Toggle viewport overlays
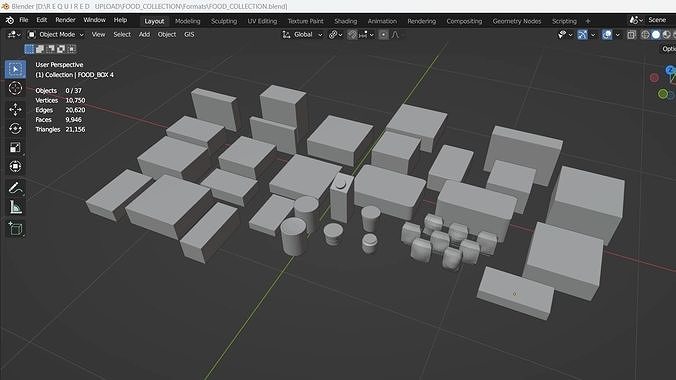The height and width of the screenshot is (380, 676). (607, 35)
